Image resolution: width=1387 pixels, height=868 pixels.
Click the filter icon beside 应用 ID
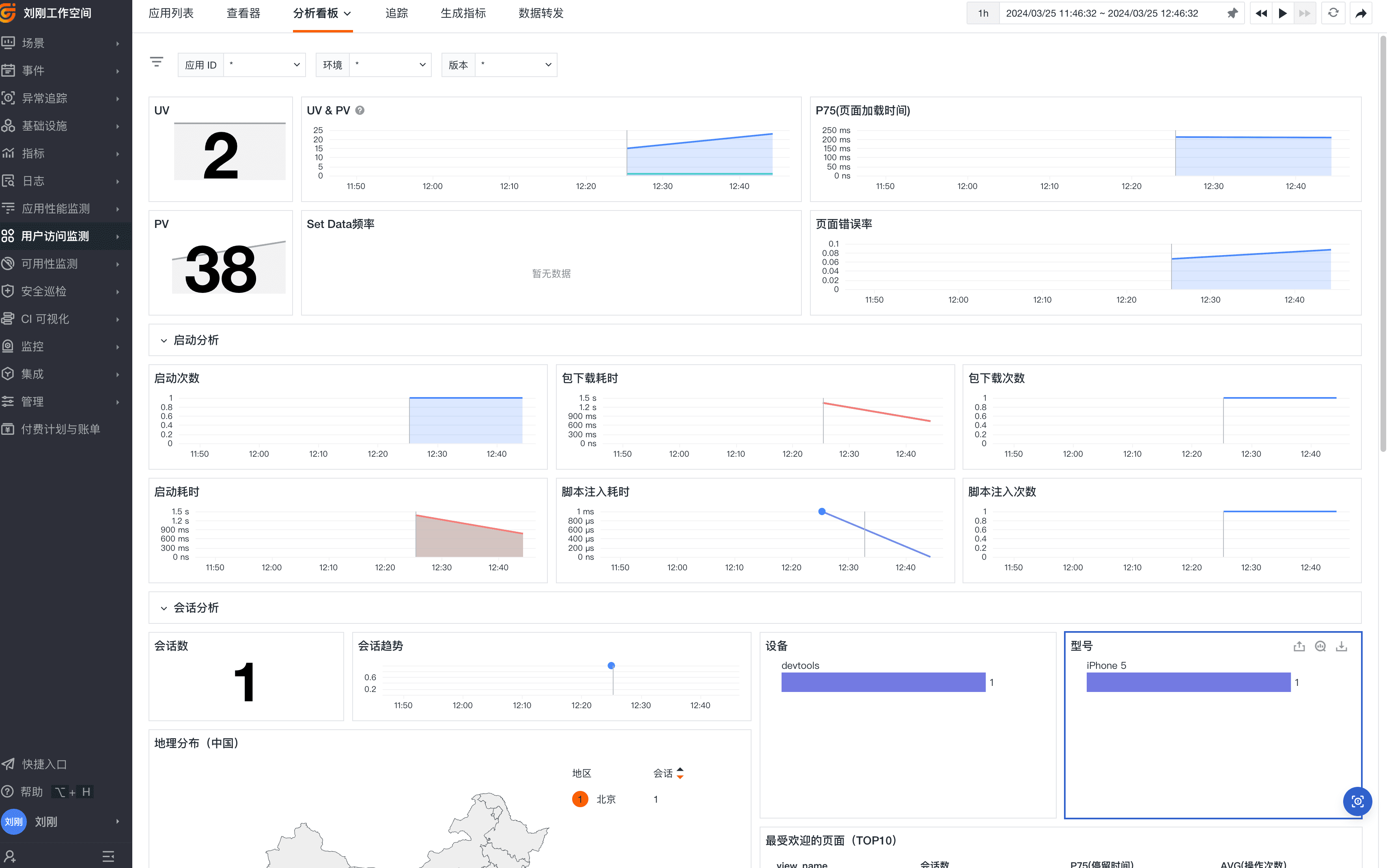click(x=156, y=62)
